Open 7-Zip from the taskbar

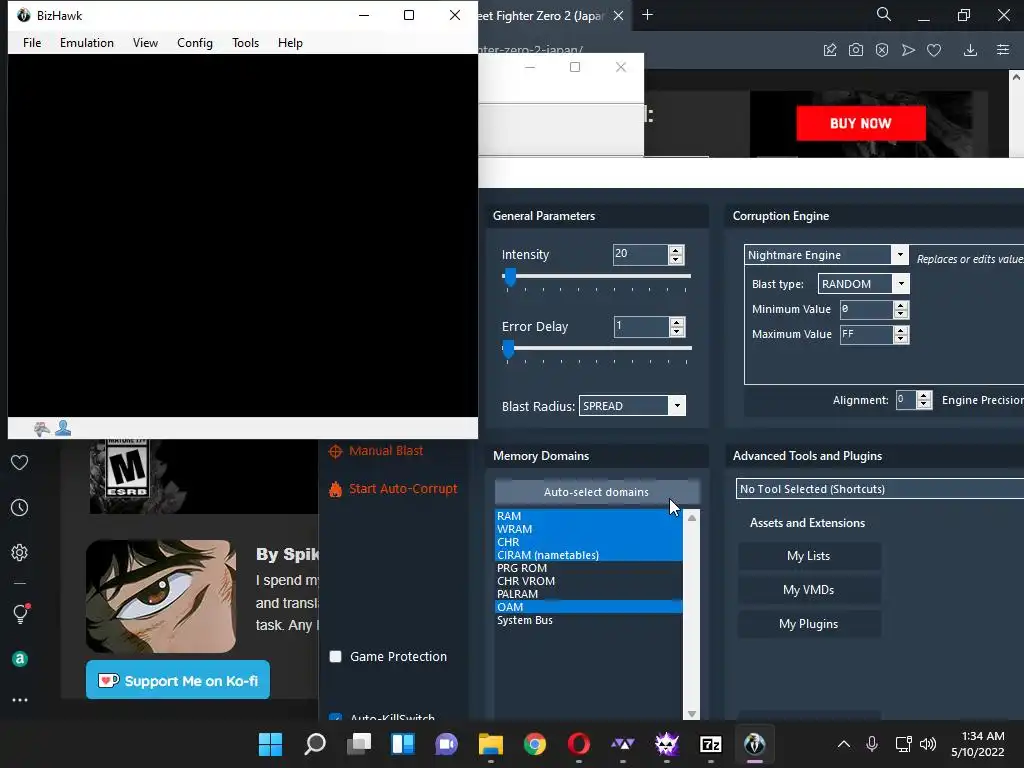click(x=711, y=744)
